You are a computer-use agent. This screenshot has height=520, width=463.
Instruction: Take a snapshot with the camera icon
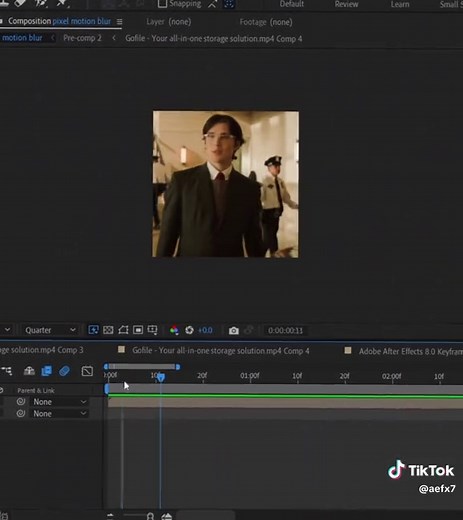234,331
